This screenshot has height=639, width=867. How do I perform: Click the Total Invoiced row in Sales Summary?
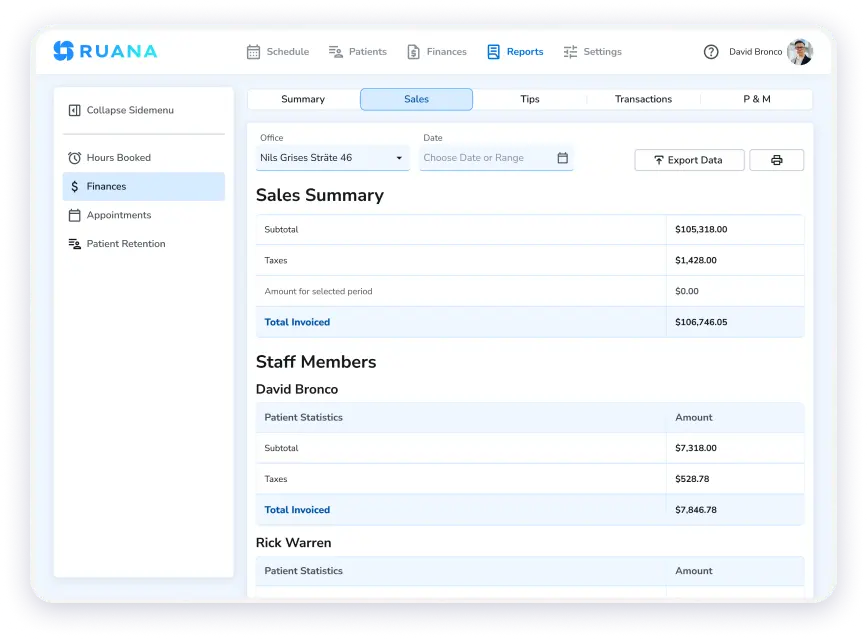point(297,322)
